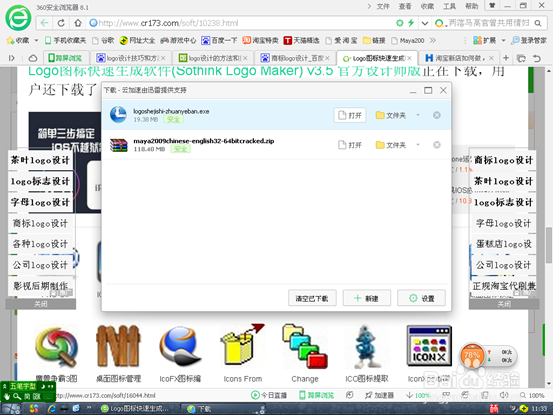This screenshot has height=417, width=553.
Task: Remove maya2009chinese zip from download list
Action: [437, 145]
